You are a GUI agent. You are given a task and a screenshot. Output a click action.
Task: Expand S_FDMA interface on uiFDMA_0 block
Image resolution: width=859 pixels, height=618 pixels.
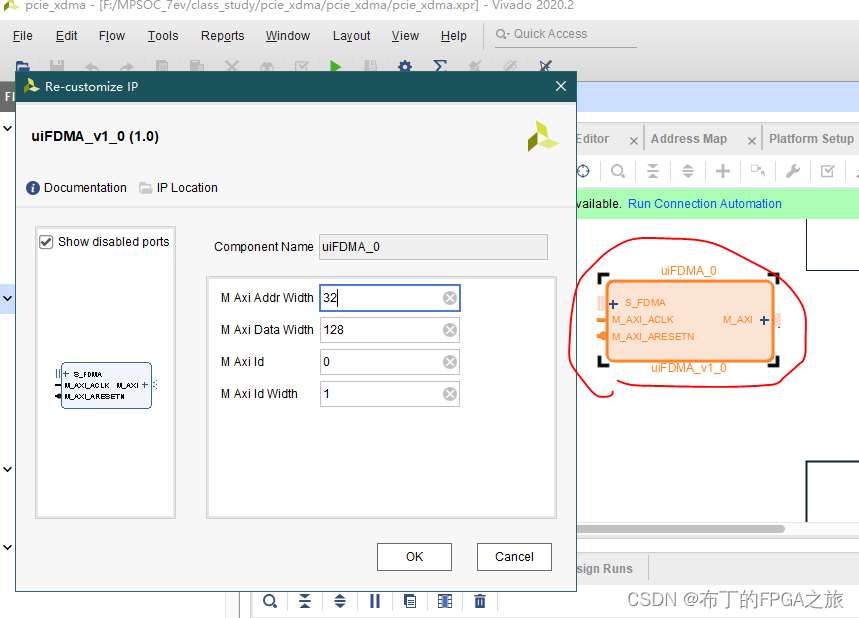pyautogui.click(x=613, y=304)
